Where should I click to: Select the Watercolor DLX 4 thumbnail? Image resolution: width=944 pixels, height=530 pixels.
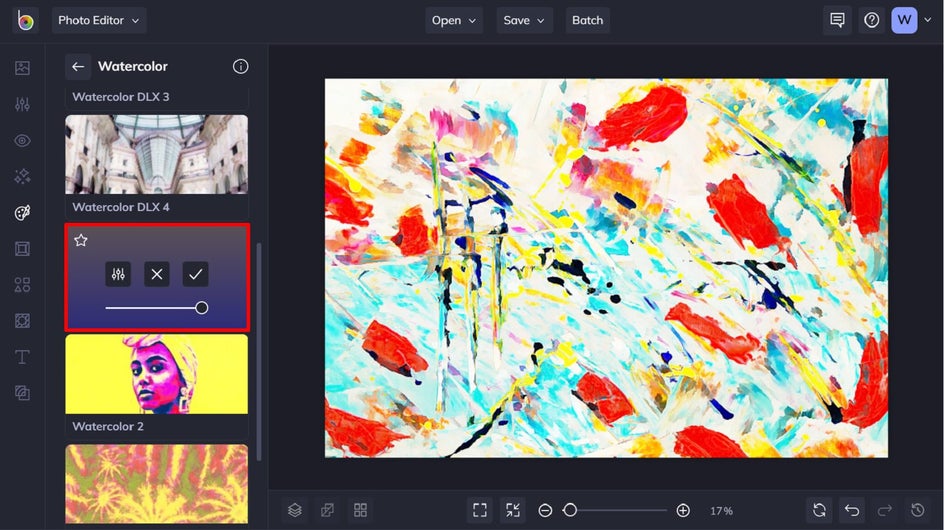click(x=157, y=154)
